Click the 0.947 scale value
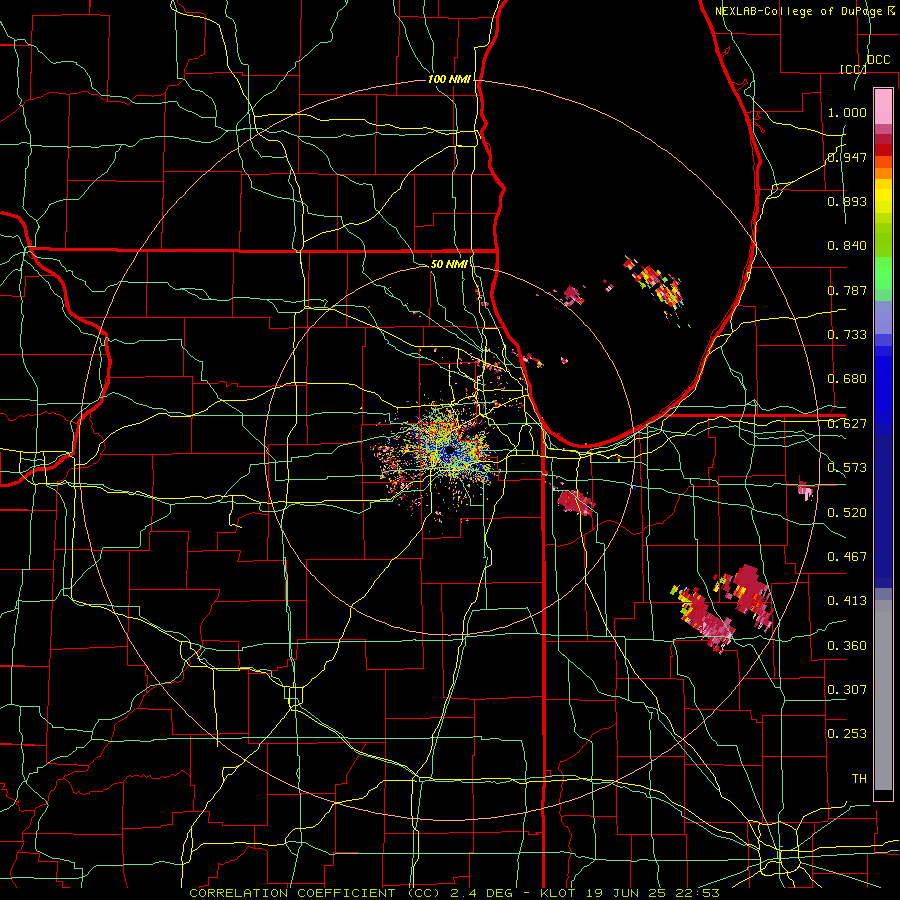This screenshot has height=900, width=900. point(847,157)
